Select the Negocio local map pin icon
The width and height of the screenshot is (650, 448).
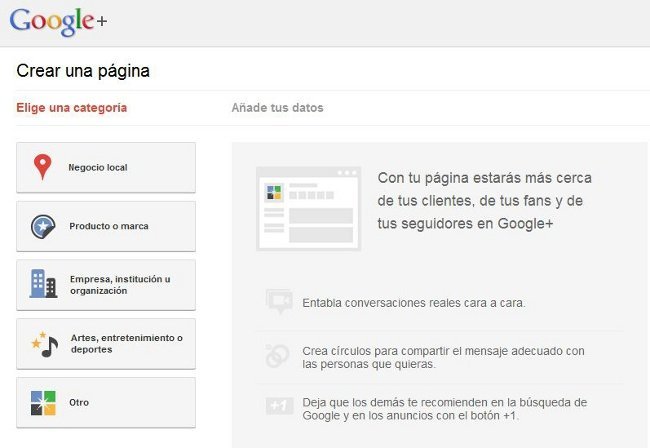click(42, 167)
